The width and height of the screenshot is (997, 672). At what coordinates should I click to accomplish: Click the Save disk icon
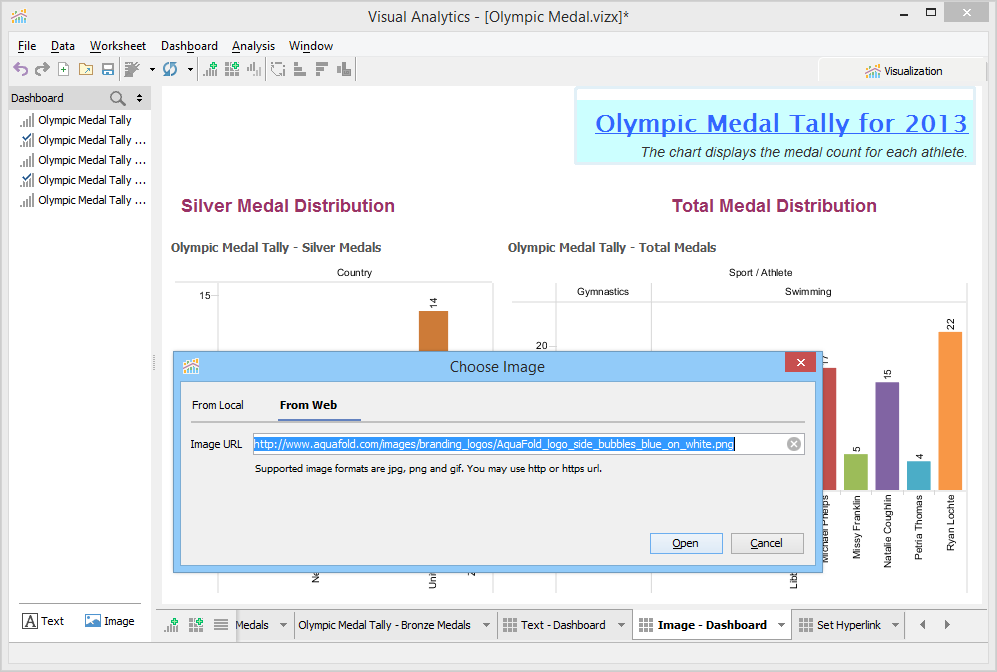pyautogui.click(x=107, y=69)
